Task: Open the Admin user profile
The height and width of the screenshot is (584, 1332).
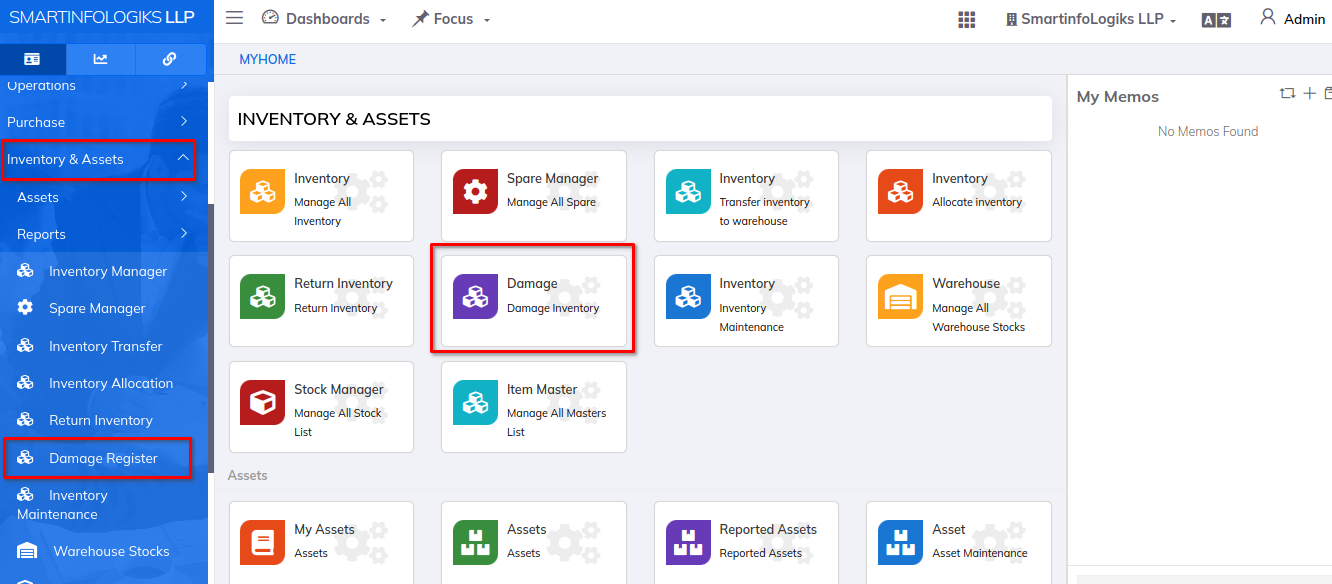Action: click(x=1292, y=19)
